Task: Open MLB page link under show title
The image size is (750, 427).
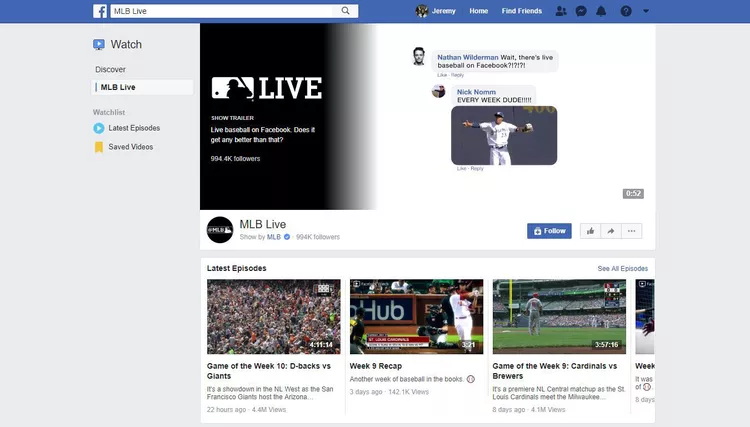Action: [274, 237]
